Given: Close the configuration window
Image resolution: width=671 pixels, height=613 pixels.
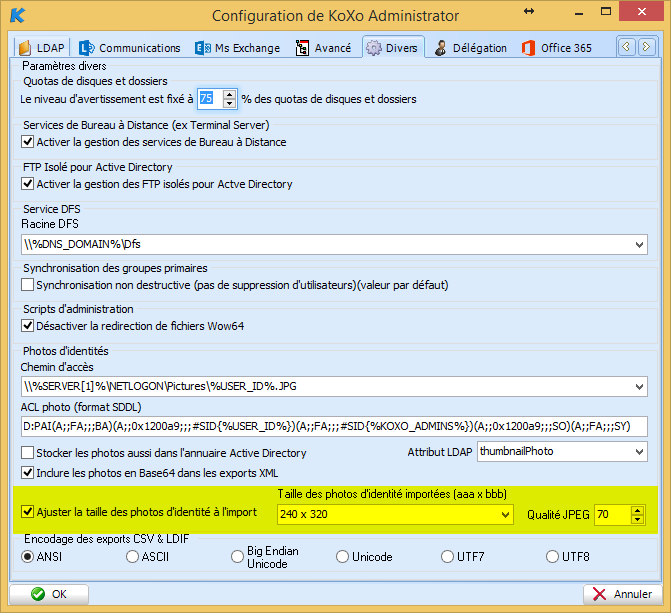Looking at the screenshot, I should coord(641,12).
